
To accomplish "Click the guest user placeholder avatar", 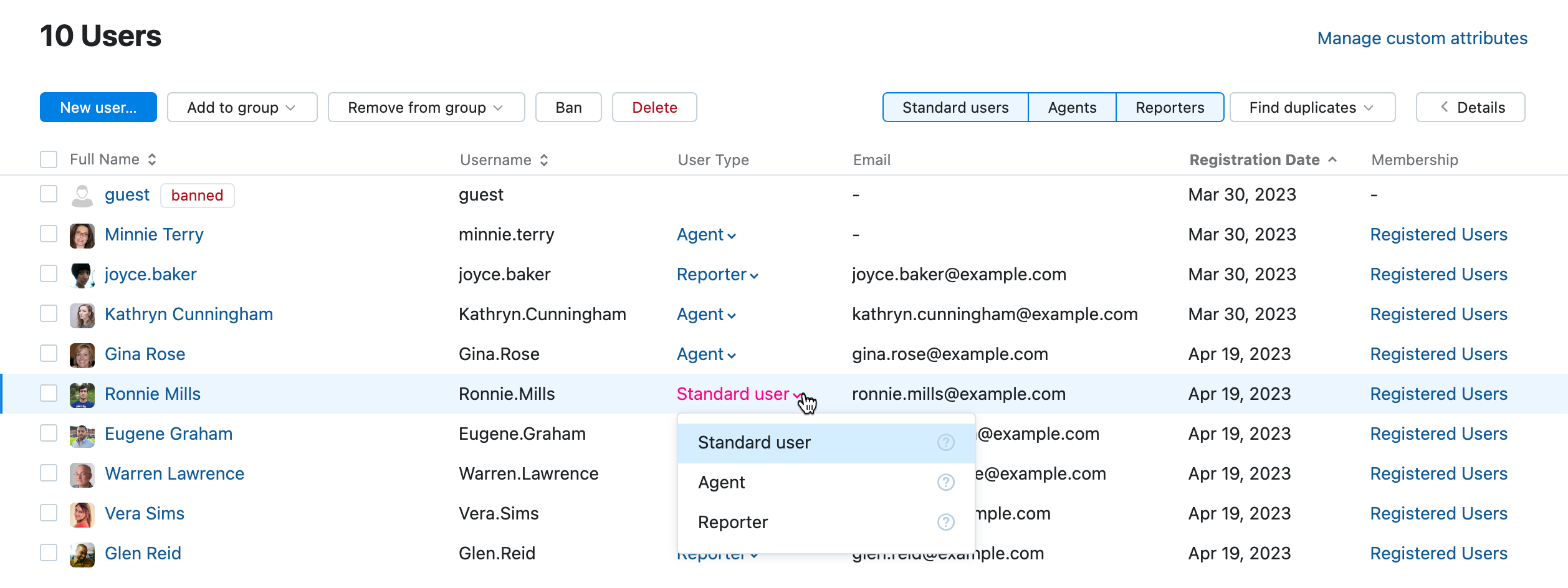I will pos(82,196).
